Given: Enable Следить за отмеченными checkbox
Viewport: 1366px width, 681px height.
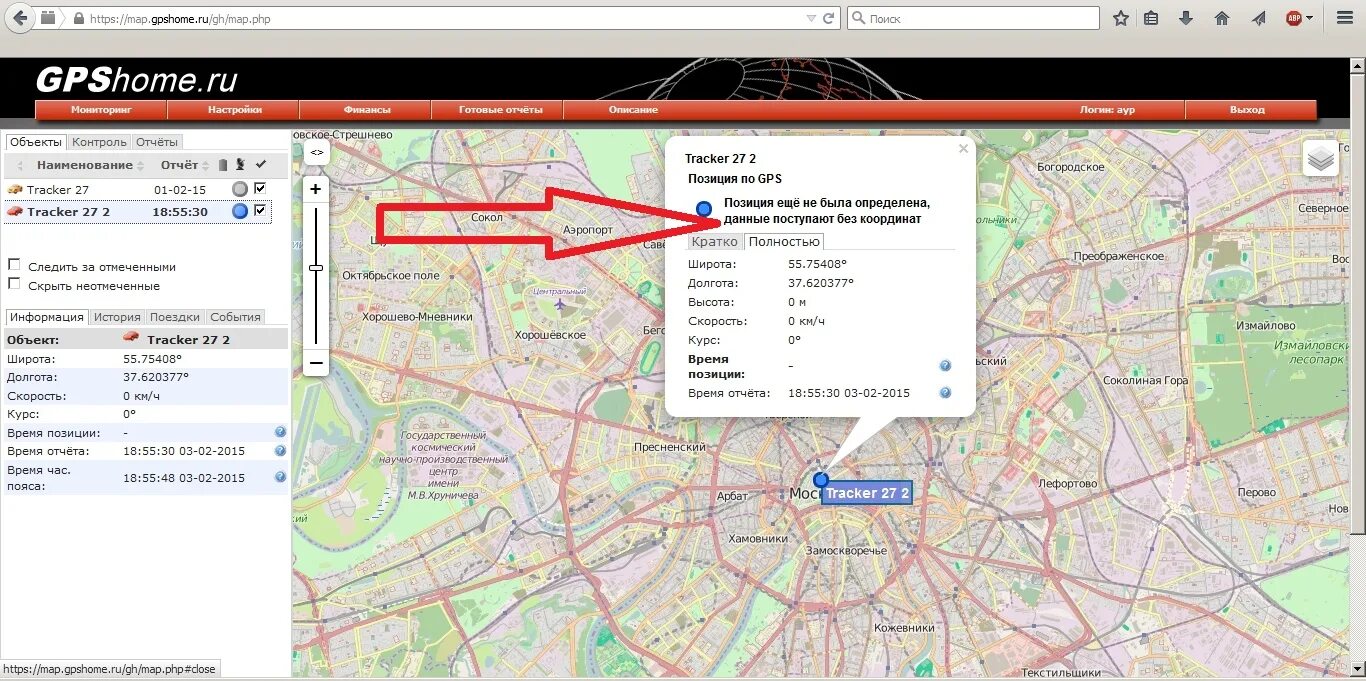Looking at the screenshot, I should [14, 265].
